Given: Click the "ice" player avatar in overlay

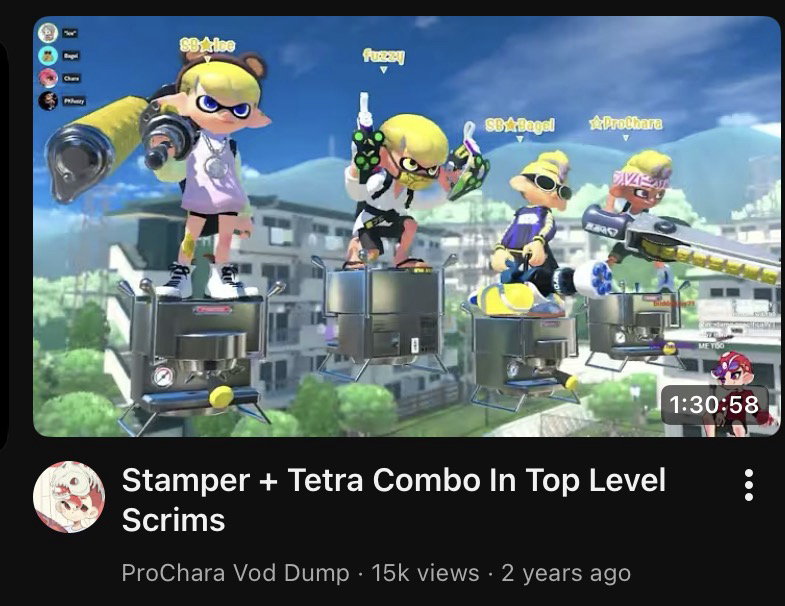Looking at the screenshot, I should point(48,33).
